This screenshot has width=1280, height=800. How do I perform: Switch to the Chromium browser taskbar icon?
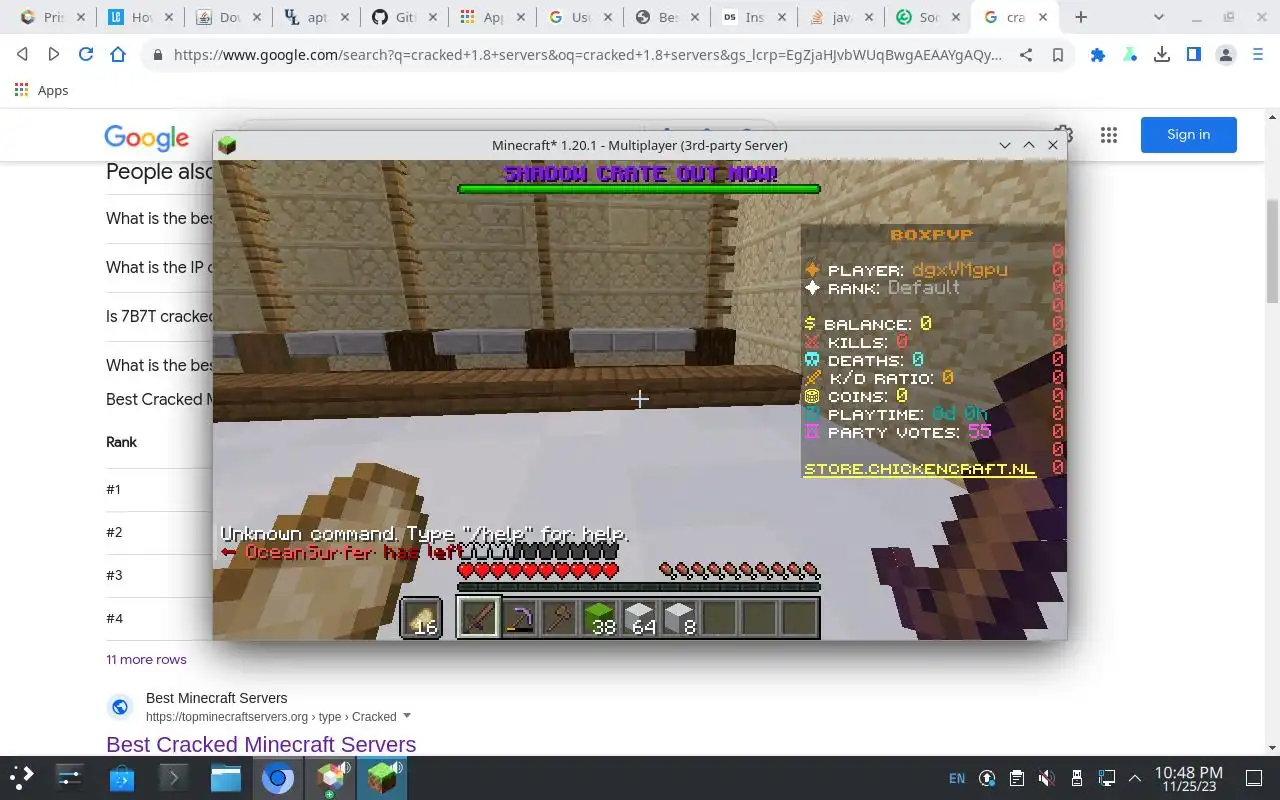(x=278, y=777)
